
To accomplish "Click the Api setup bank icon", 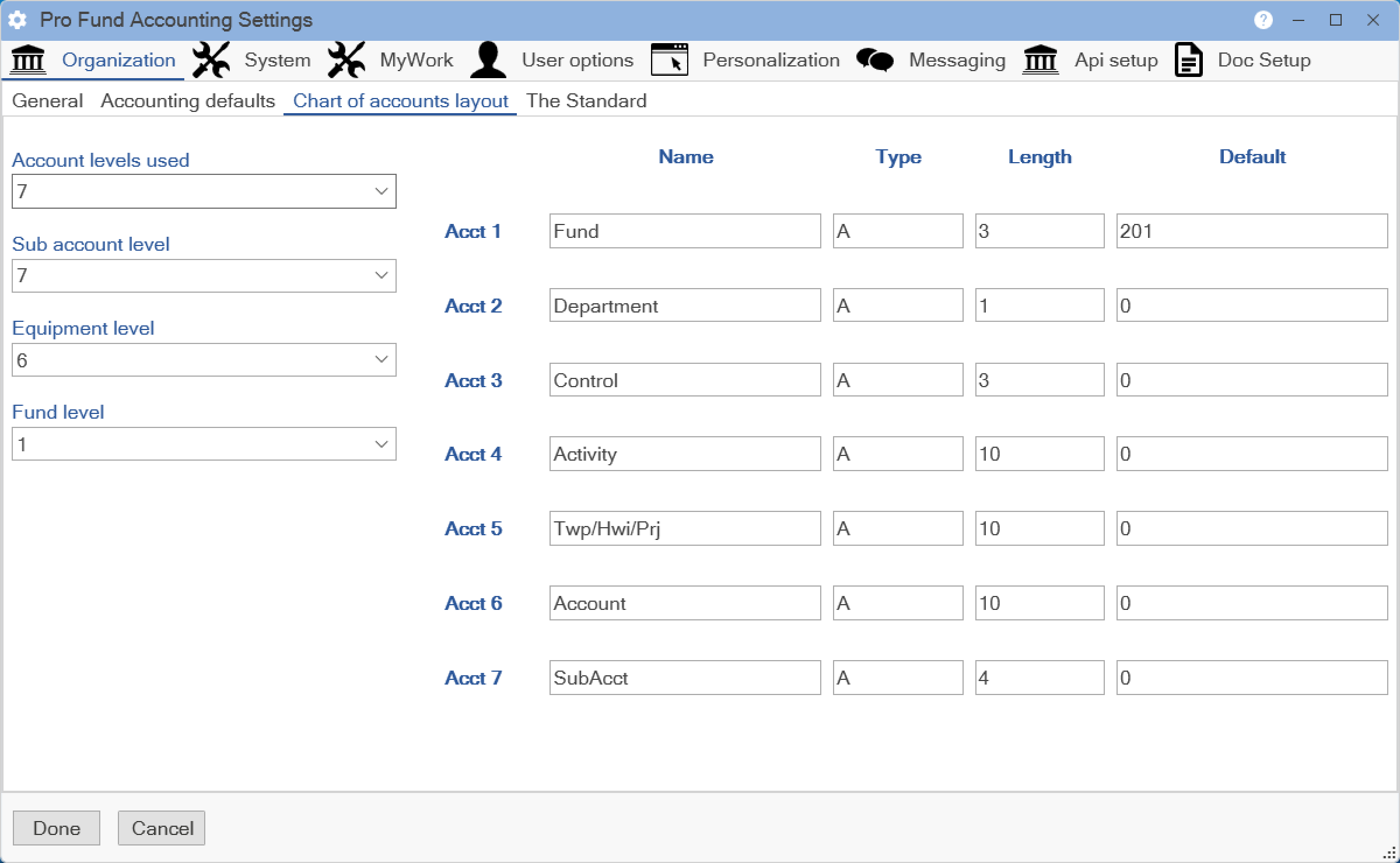I will pos(1041,60).
